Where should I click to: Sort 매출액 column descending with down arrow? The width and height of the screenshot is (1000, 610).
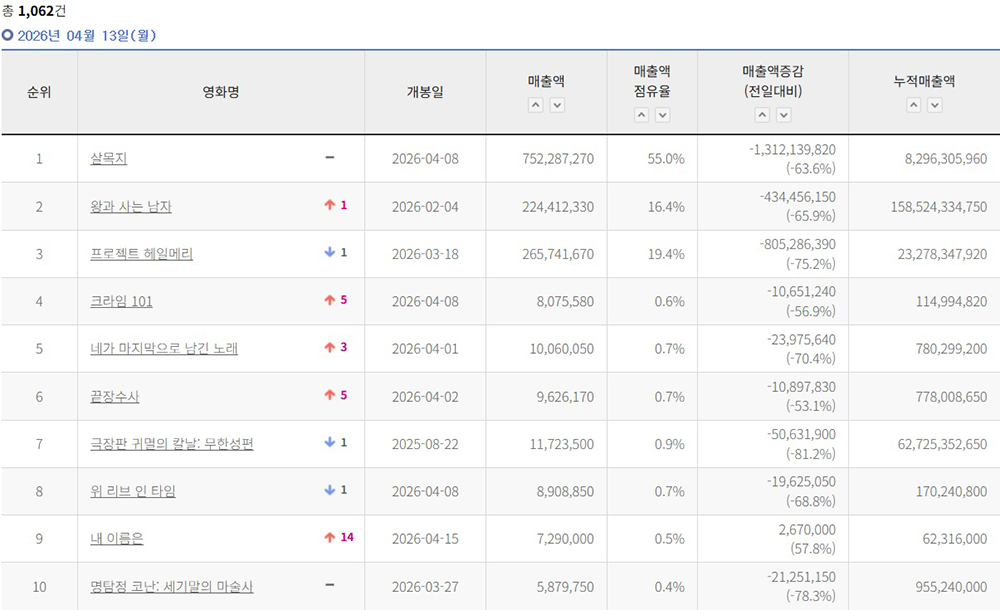557,106
